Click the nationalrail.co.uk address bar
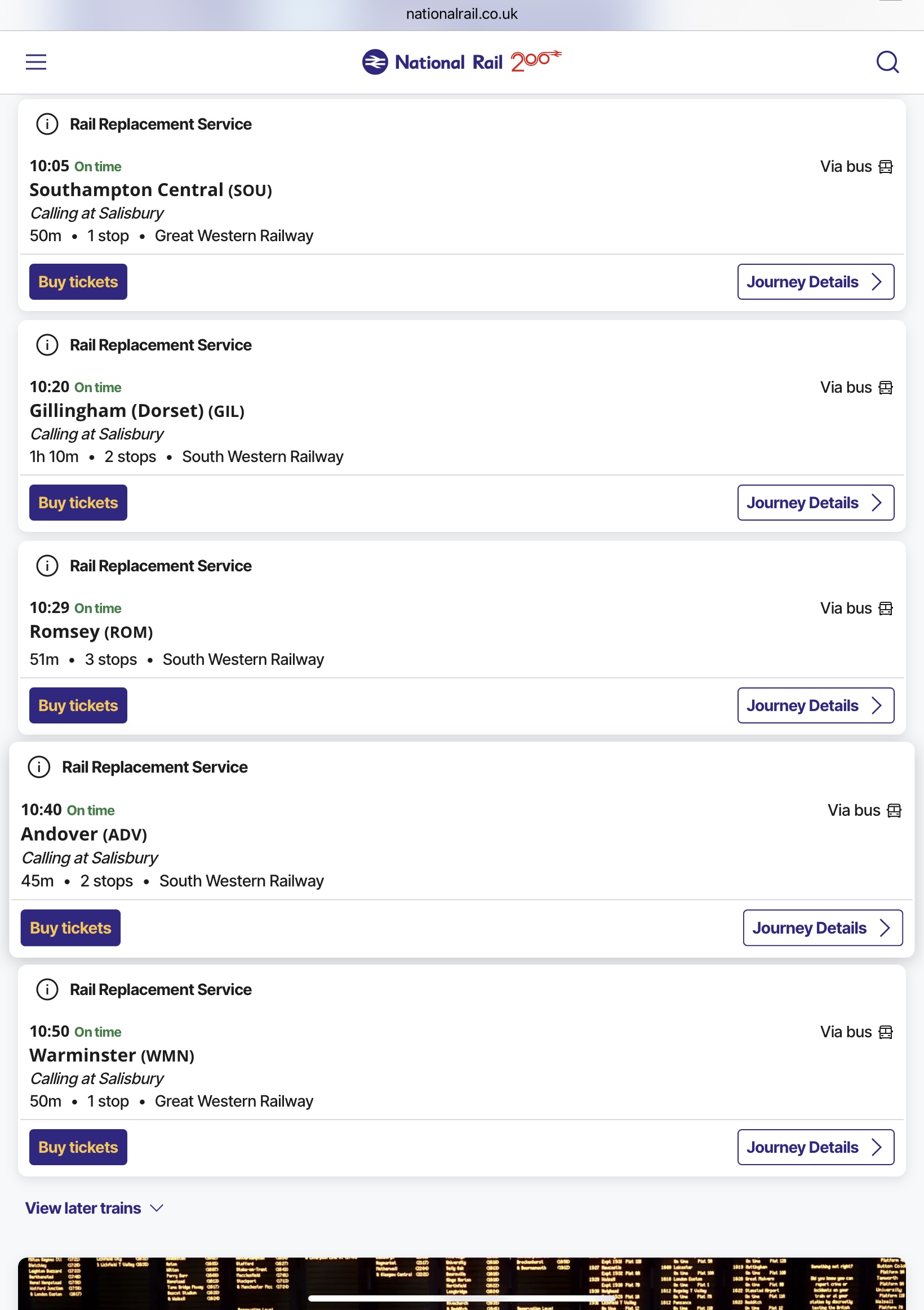The height and width of the screenshot is (1310, 924). pos(462,14)
